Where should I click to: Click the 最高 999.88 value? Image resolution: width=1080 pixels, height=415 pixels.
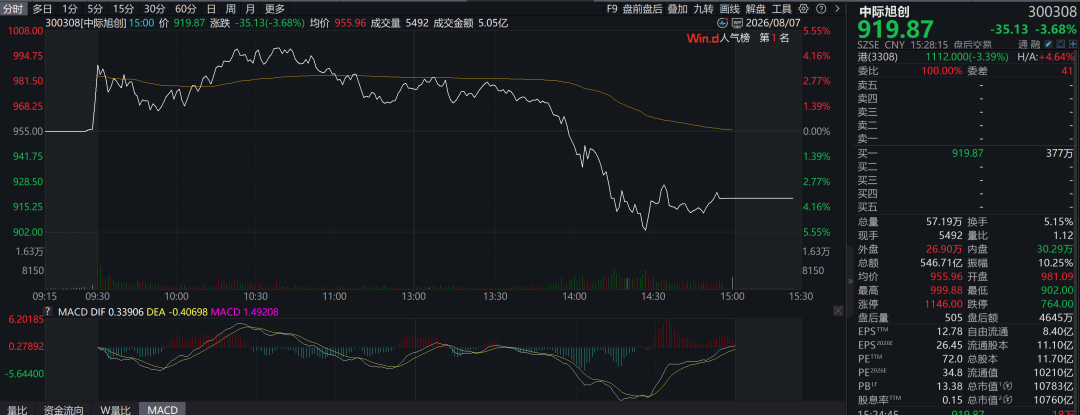946,290
